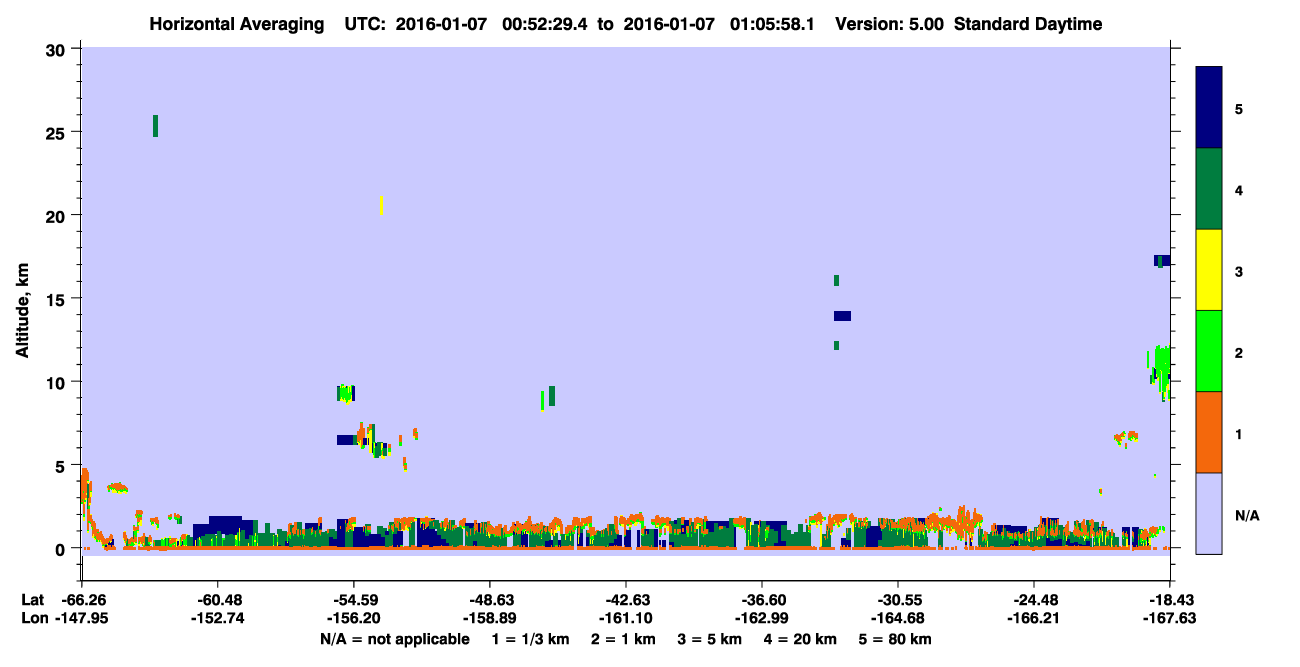This screenshot has height=667, width=1300.
Task: Click the orange level 1 colorbar segment
Action: click(x=1209, y=432)
